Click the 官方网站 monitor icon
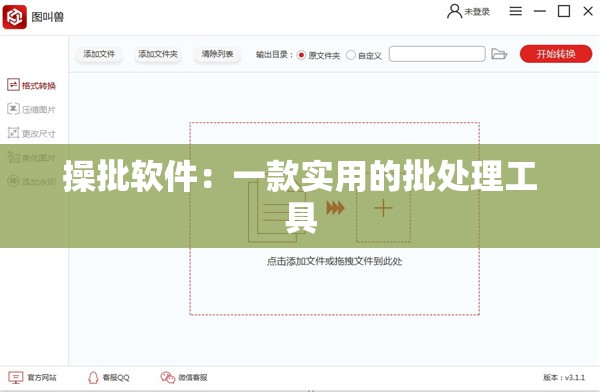This screenshot has height=392, width=600. point(16,378)
